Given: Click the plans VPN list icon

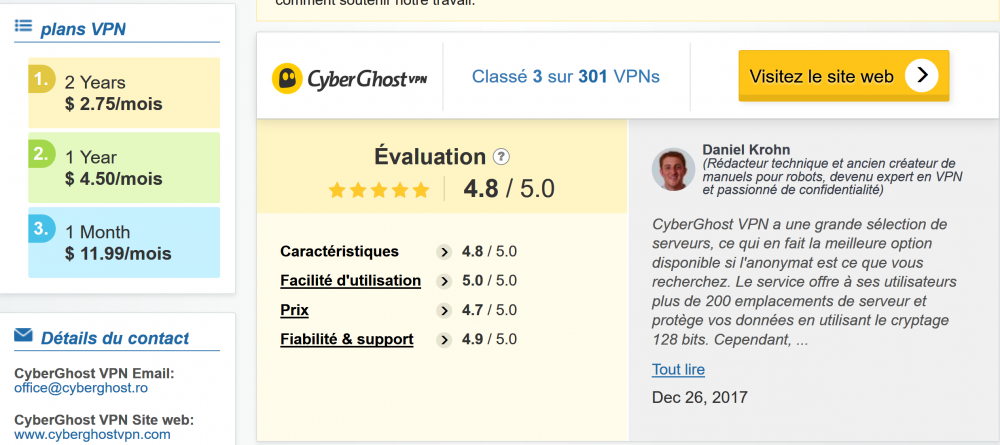Looking at the screenshot, I should tap(24, 27).
